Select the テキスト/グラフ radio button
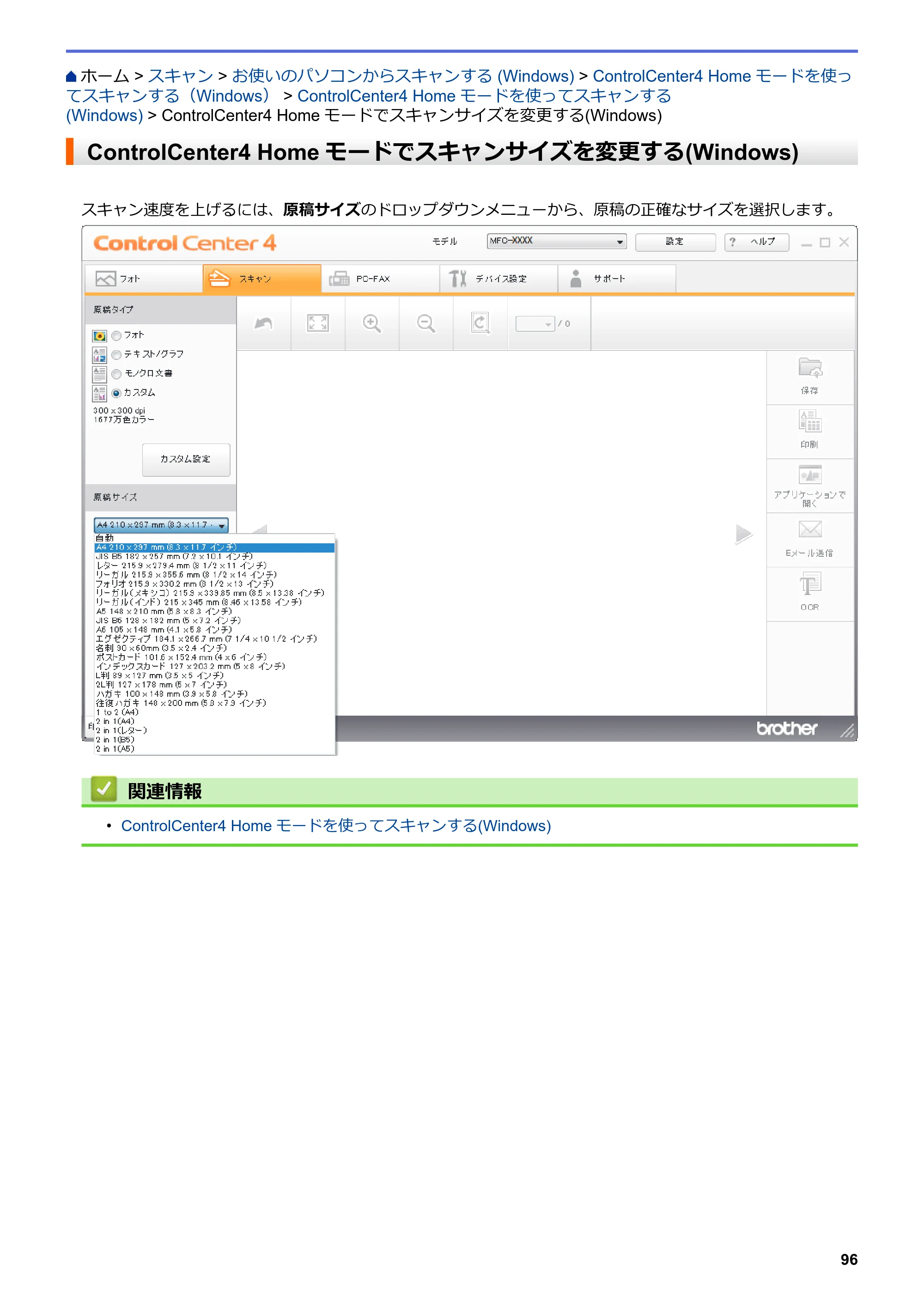 pos(116,355)
